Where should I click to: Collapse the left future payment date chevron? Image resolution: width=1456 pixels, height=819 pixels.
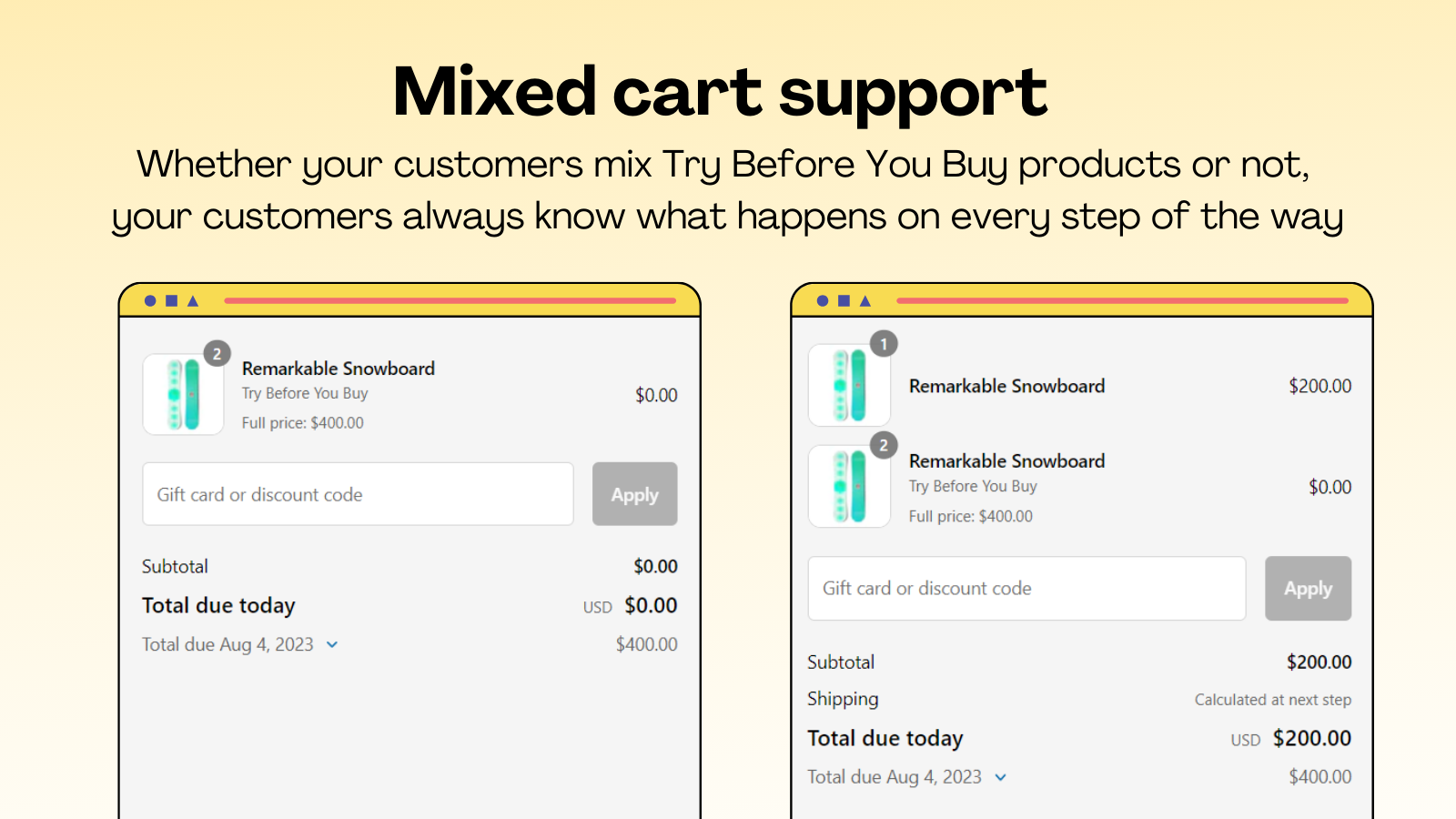point(331,644)
